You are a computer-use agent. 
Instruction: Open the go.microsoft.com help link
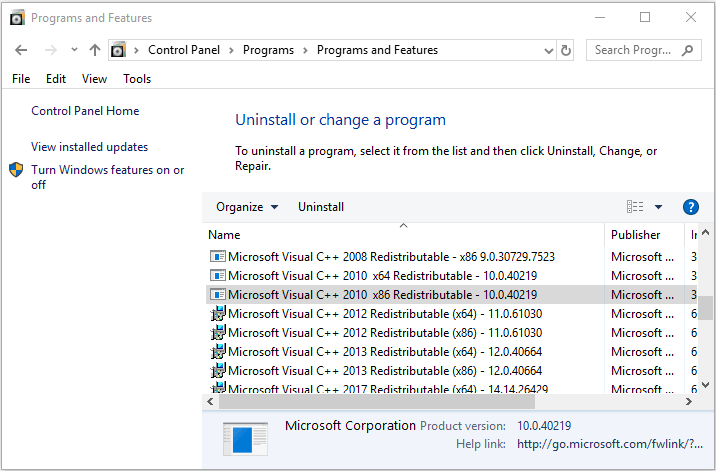(x=610, y=444)
